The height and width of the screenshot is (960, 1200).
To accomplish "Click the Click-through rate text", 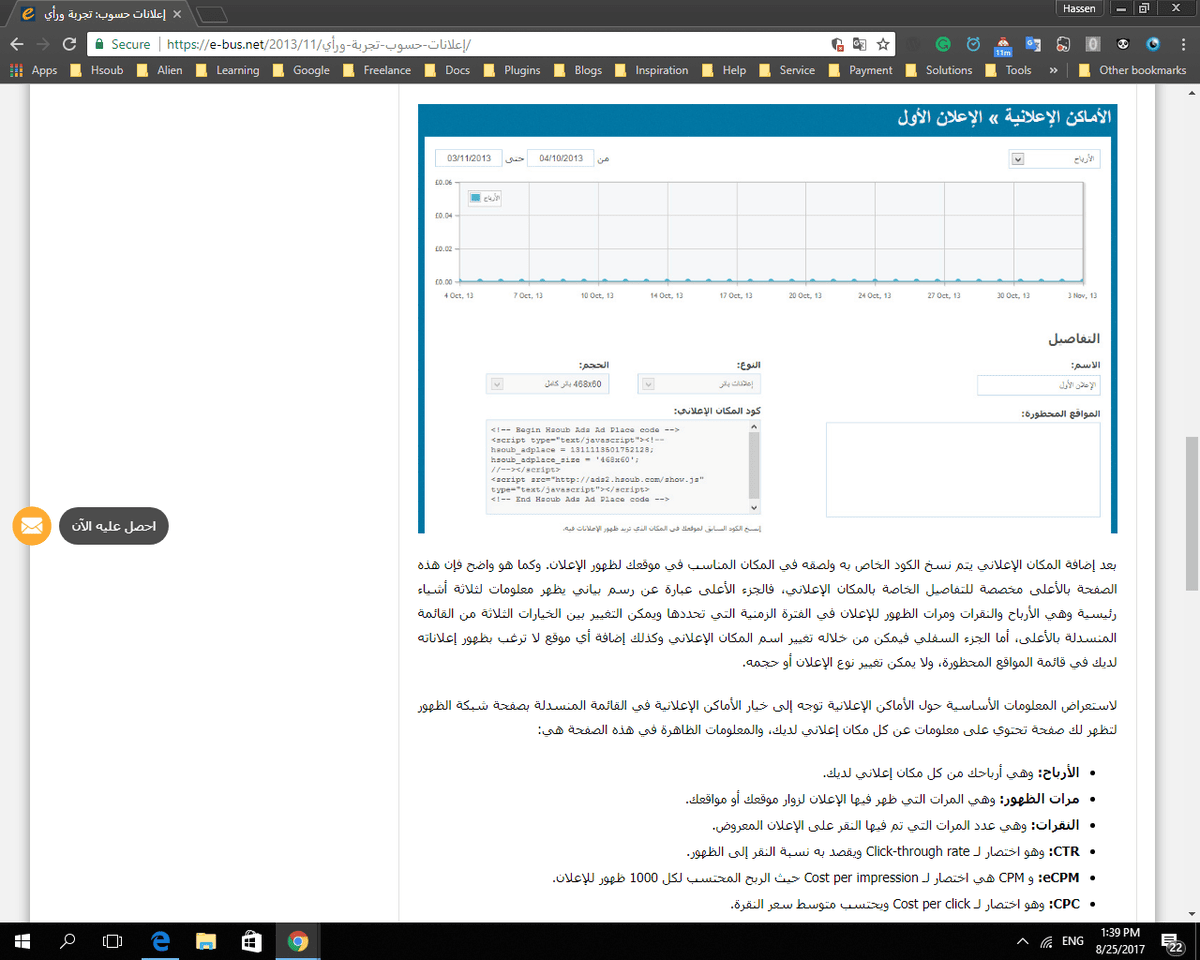I will coord(917,851).
